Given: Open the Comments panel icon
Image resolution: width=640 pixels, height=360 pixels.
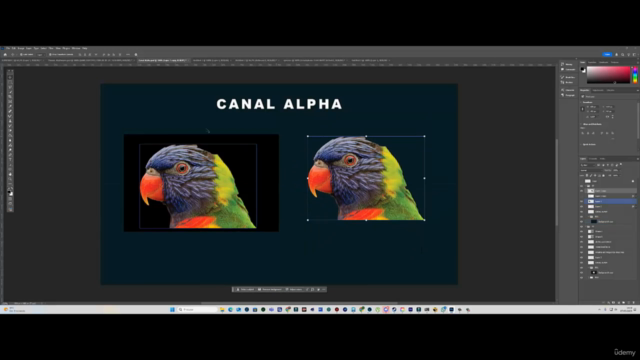Looking at the screenshot, I should click(x=562, y=69).
